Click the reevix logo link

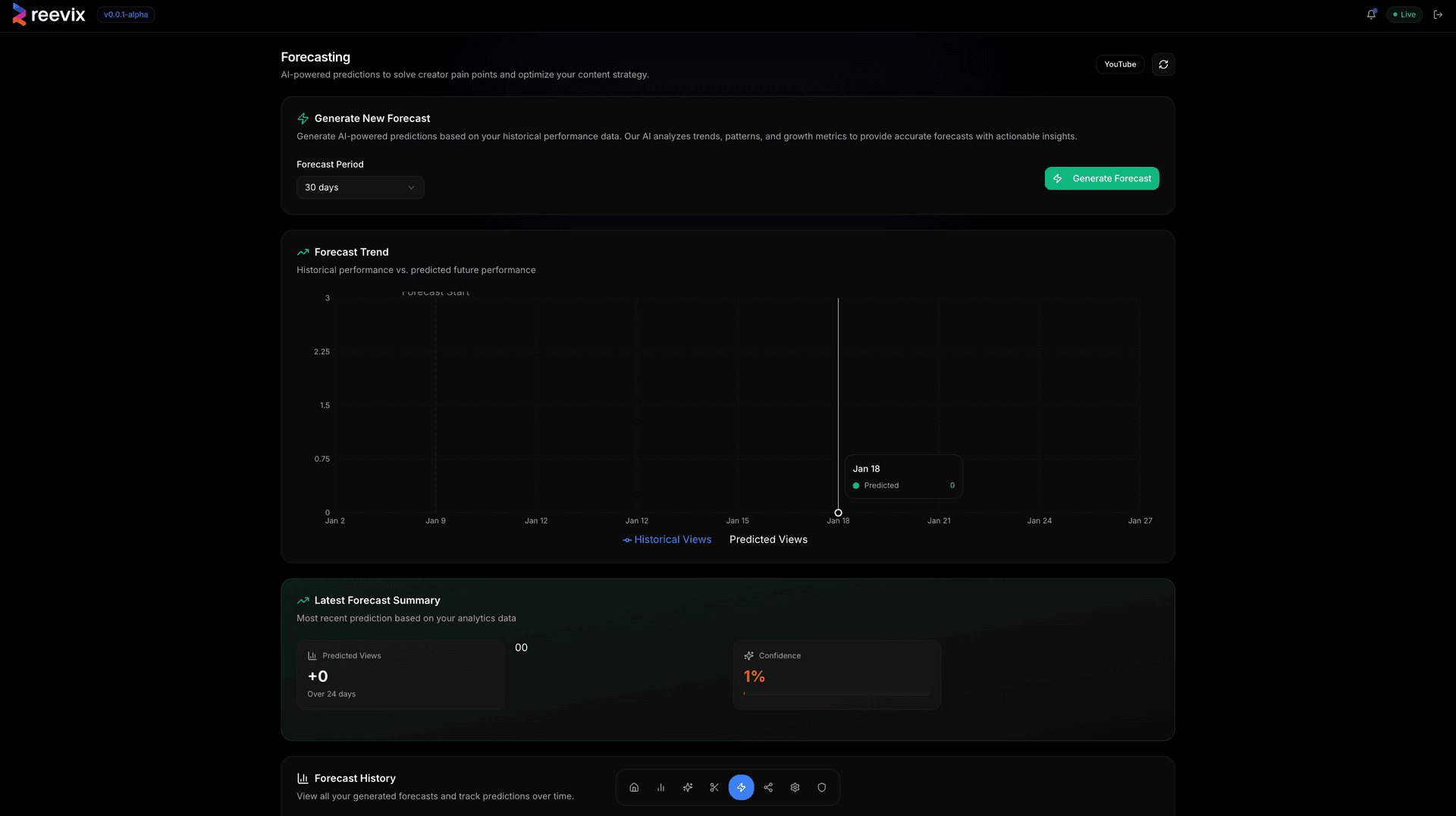[48, 14]
